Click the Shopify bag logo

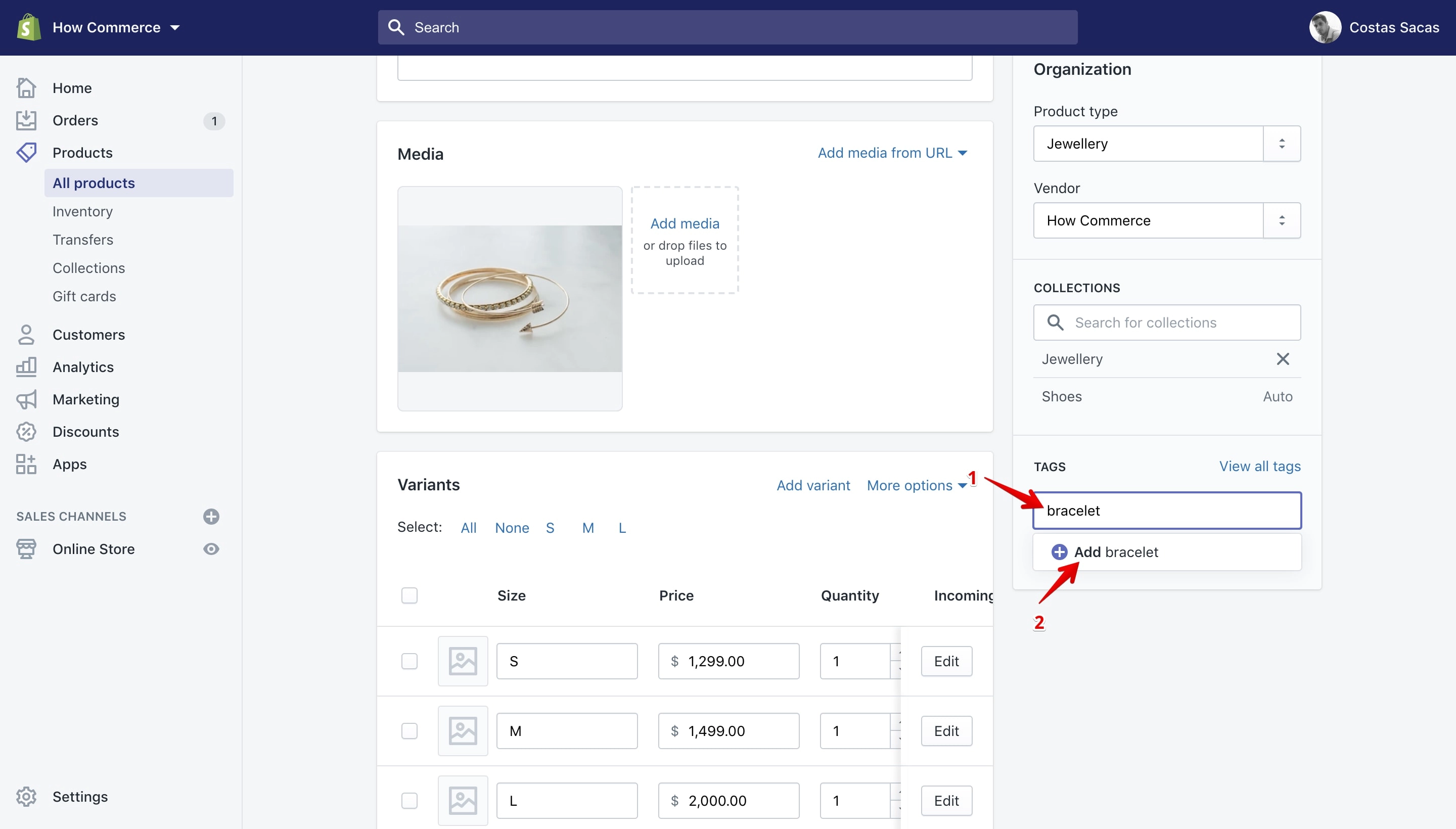coord(28,27)
